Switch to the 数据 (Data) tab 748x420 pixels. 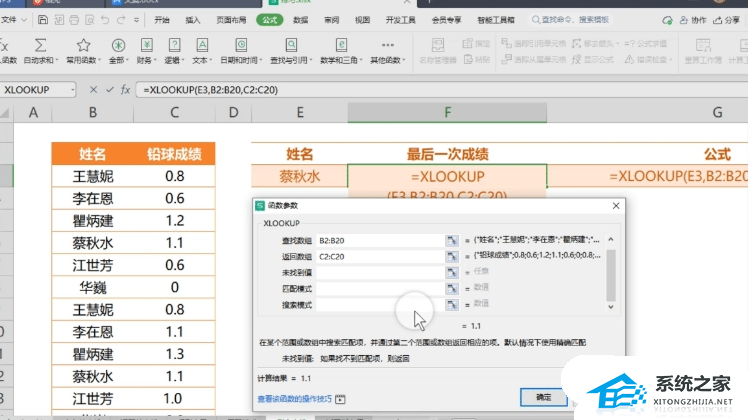pos(301,20)
